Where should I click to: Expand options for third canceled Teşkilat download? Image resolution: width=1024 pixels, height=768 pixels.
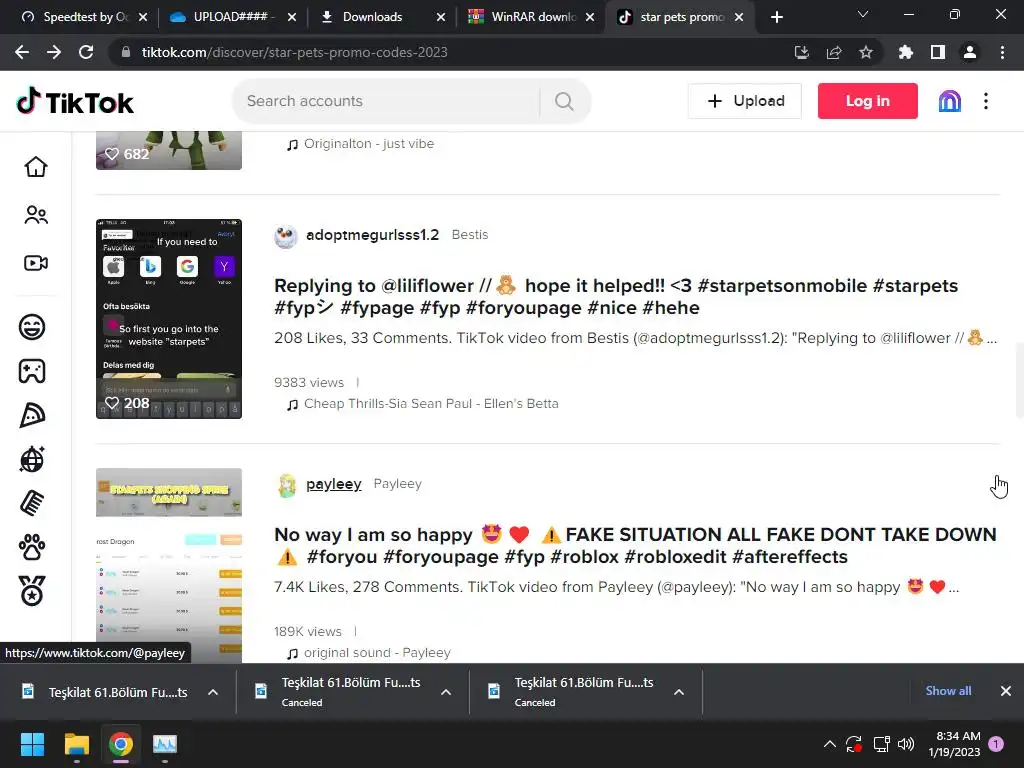click(679, 692)
